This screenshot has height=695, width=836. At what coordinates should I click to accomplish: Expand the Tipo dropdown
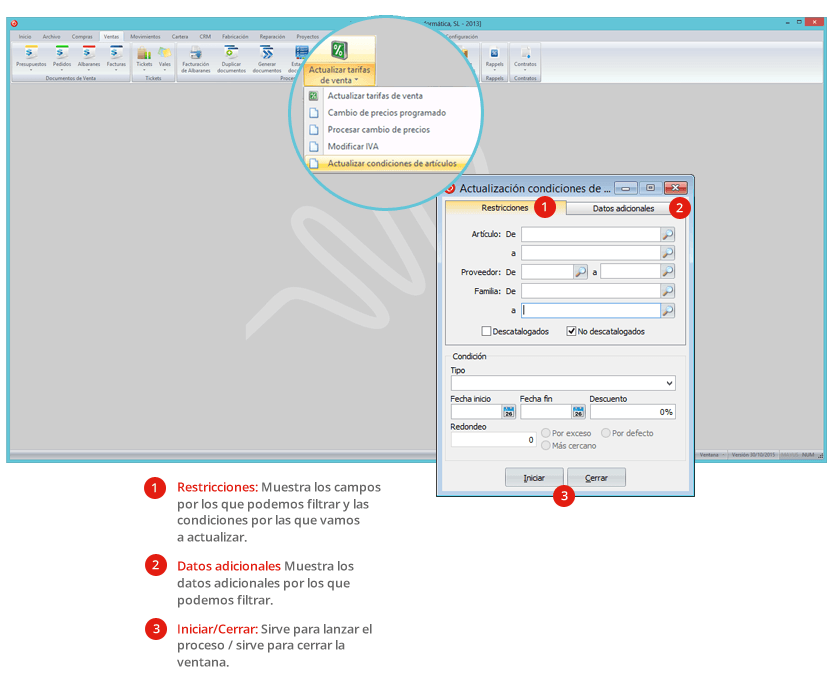pos(668,383)
